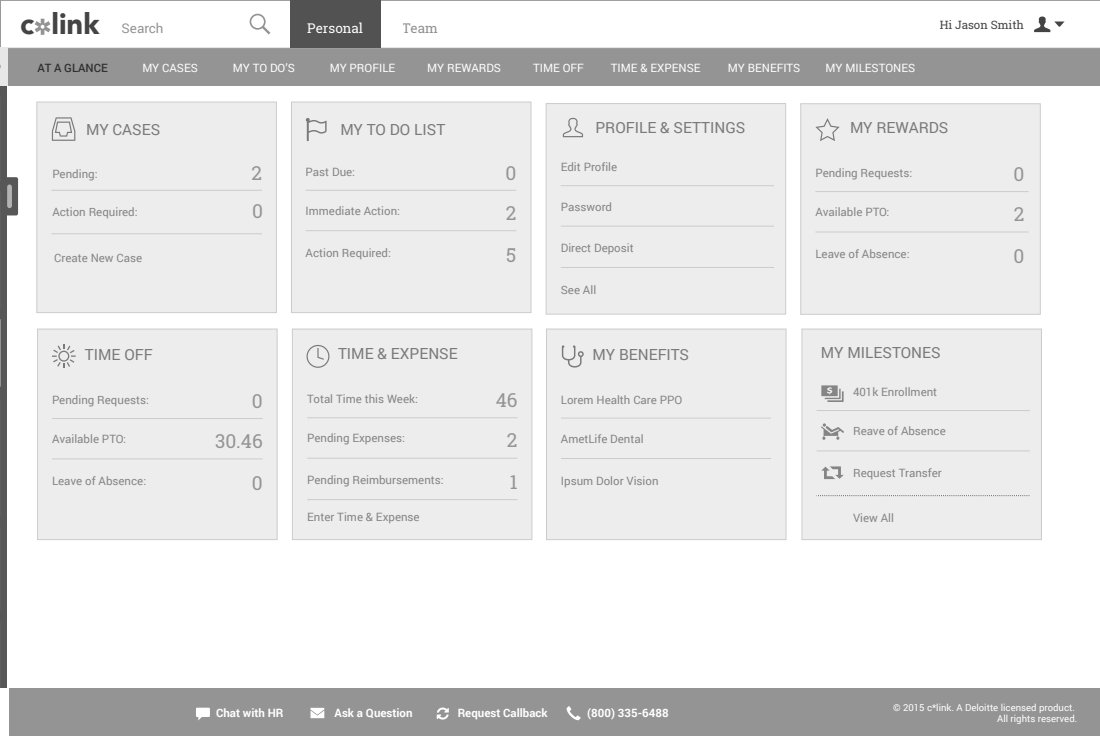Click Request Callback in the footer

point(492,713)
